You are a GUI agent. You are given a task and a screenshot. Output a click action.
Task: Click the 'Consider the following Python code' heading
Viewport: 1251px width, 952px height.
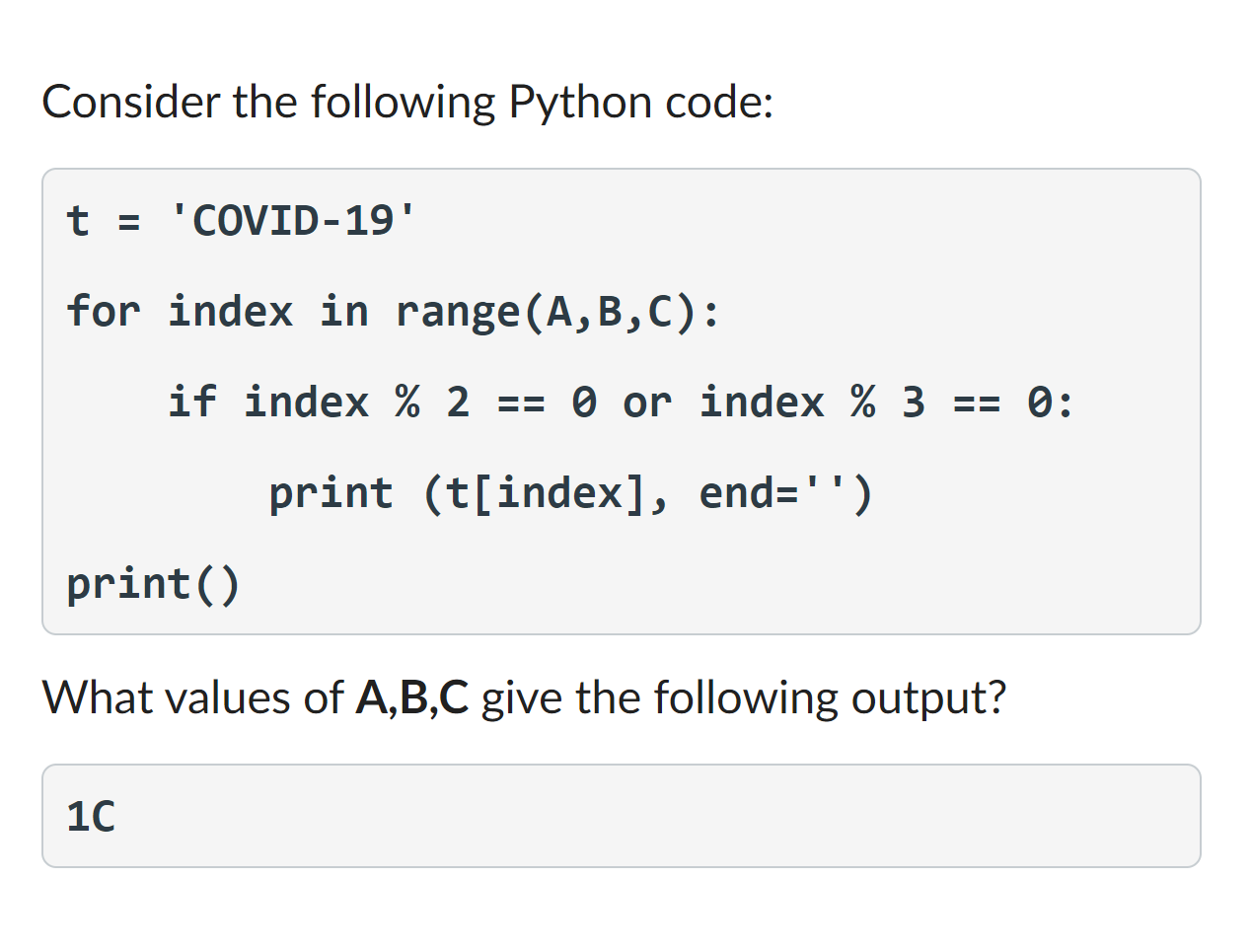[x=407, y=103]
